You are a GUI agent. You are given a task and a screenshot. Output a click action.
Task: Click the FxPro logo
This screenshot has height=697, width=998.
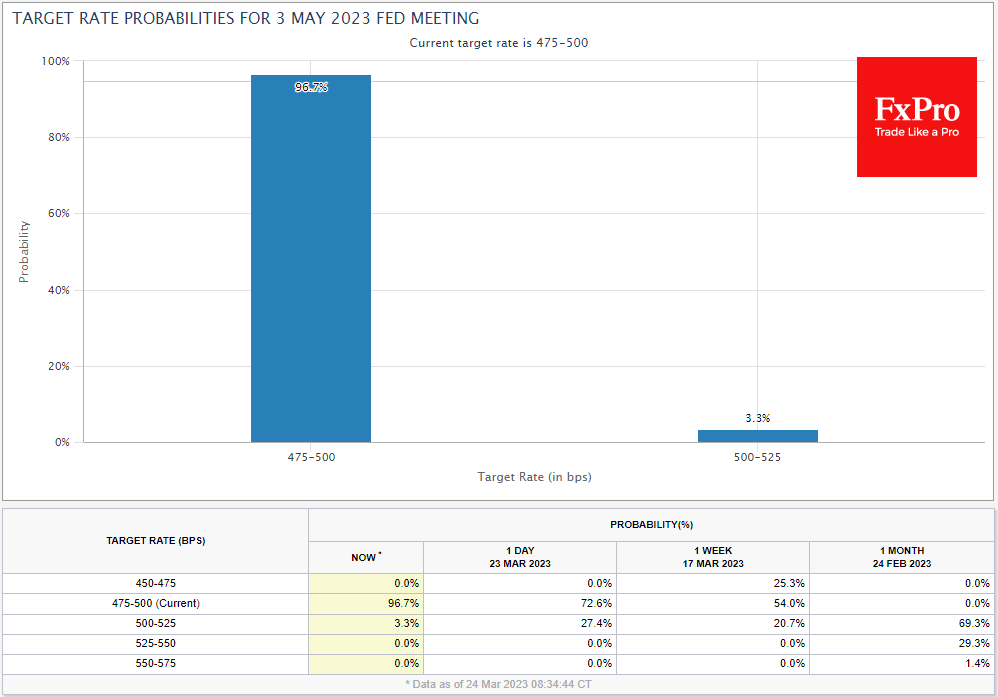pyautogui.click(x=916, y=117)
